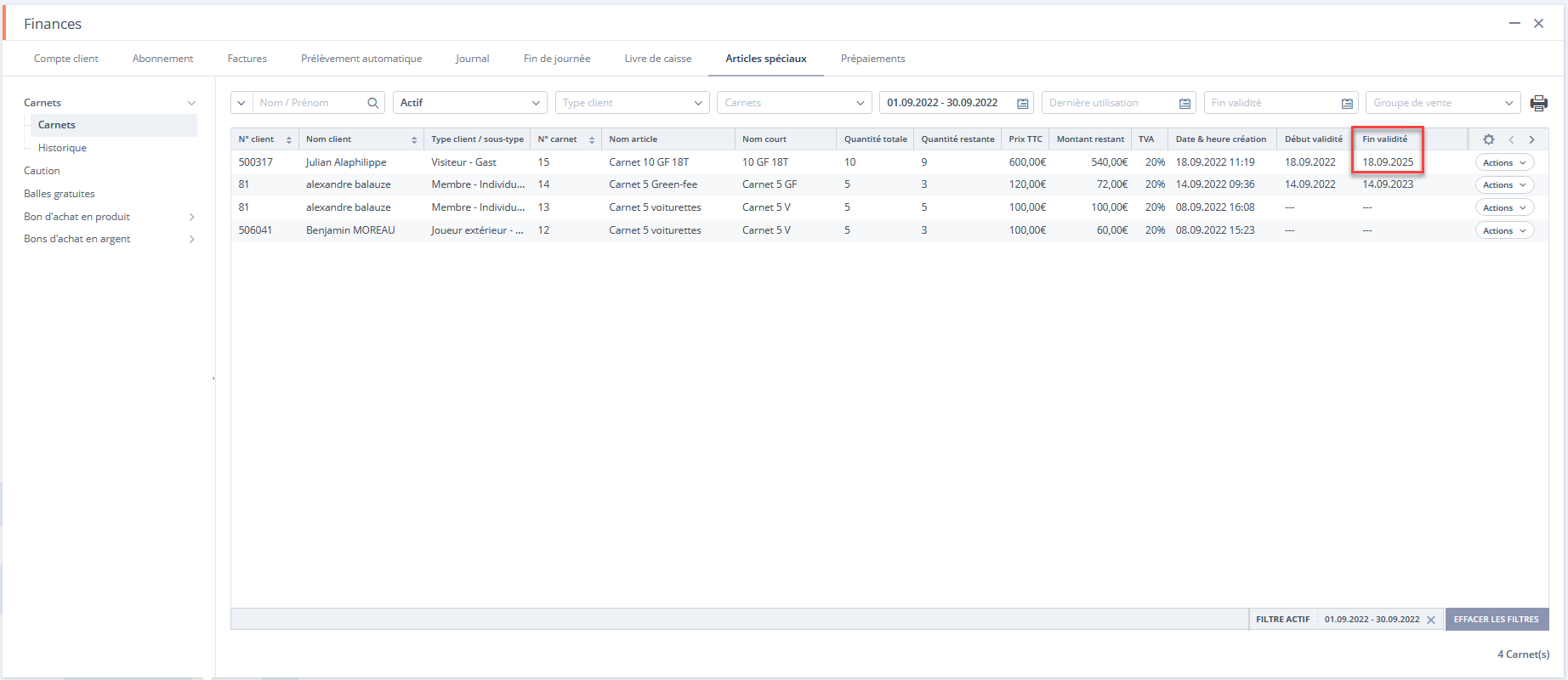The height and width of the screenshot is (680, 1568).
Task: Open Livre de caisse tab
Action: [x=658, y=59]
